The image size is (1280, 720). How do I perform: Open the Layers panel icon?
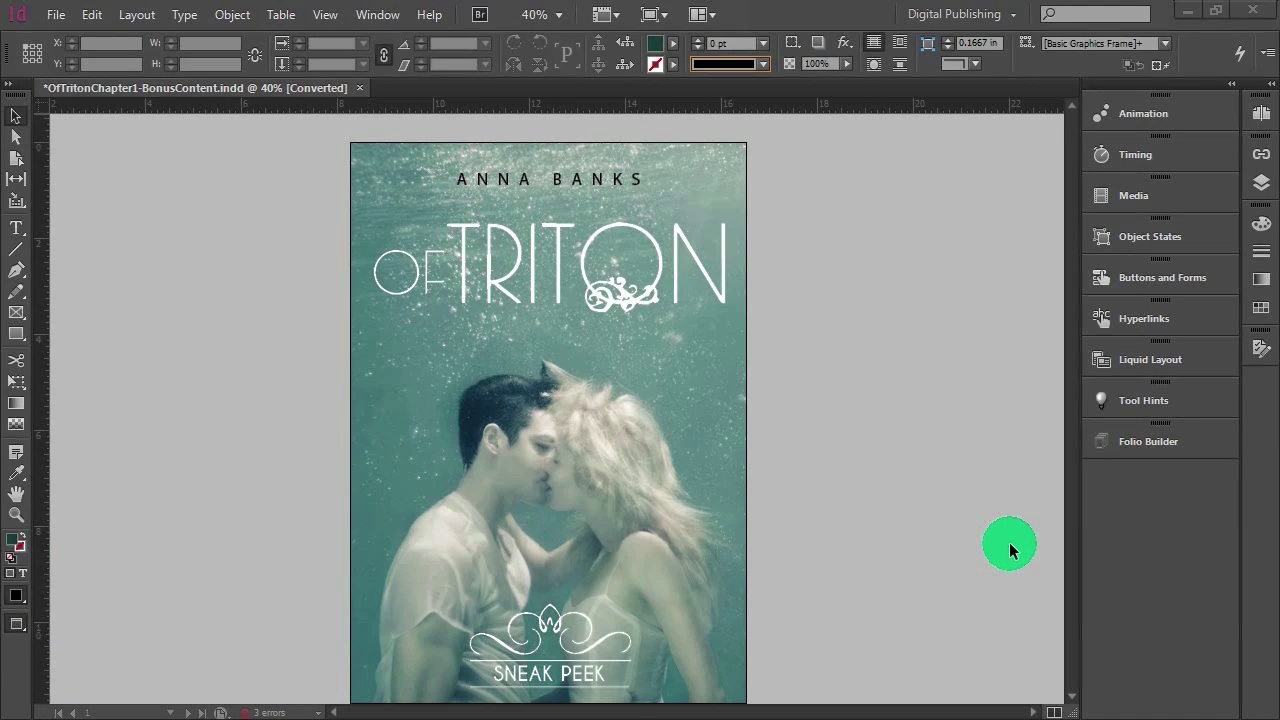[x=1261, y=183]
